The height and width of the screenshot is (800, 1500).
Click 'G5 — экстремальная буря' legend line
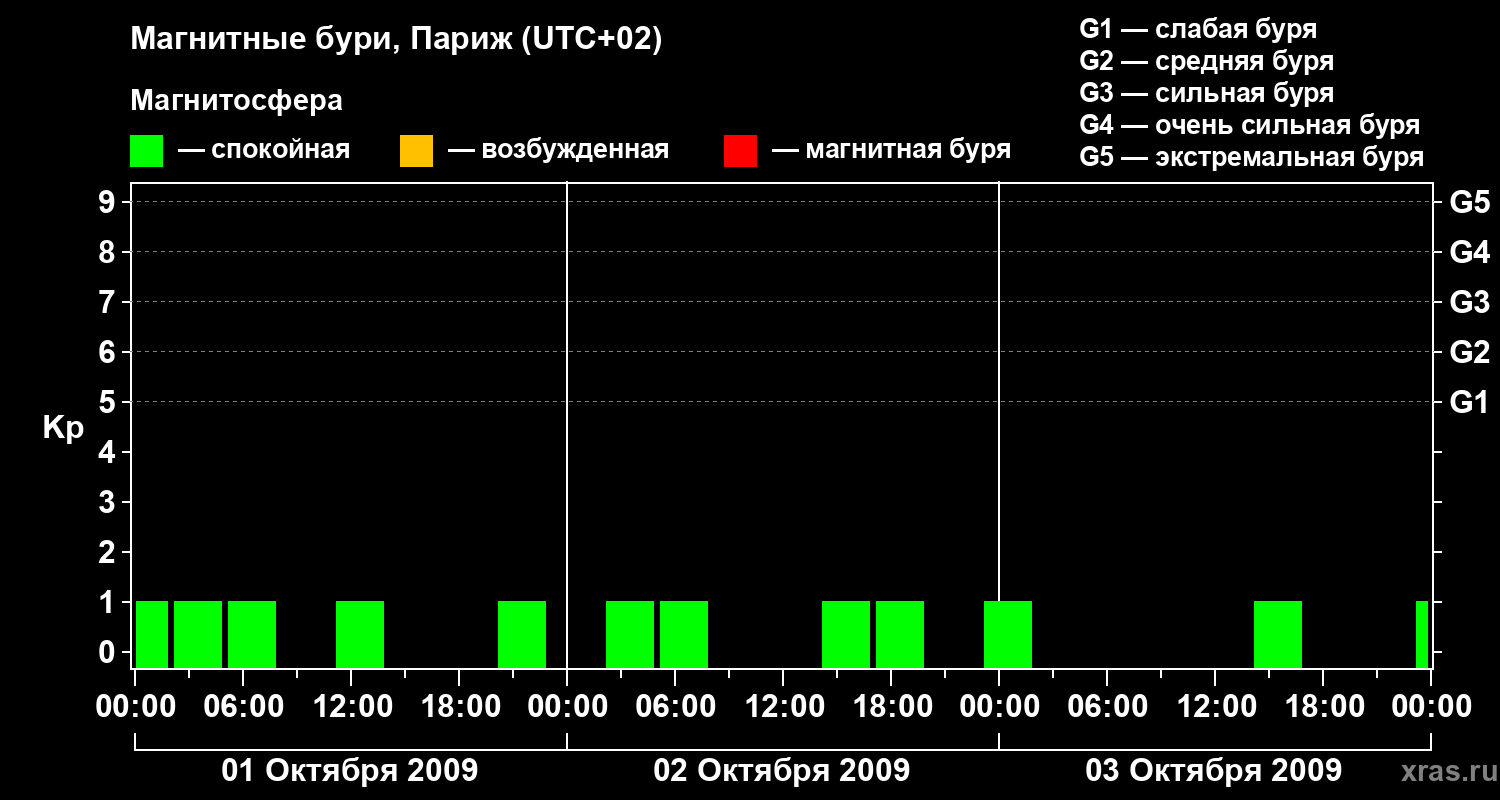click(1251, 157)
